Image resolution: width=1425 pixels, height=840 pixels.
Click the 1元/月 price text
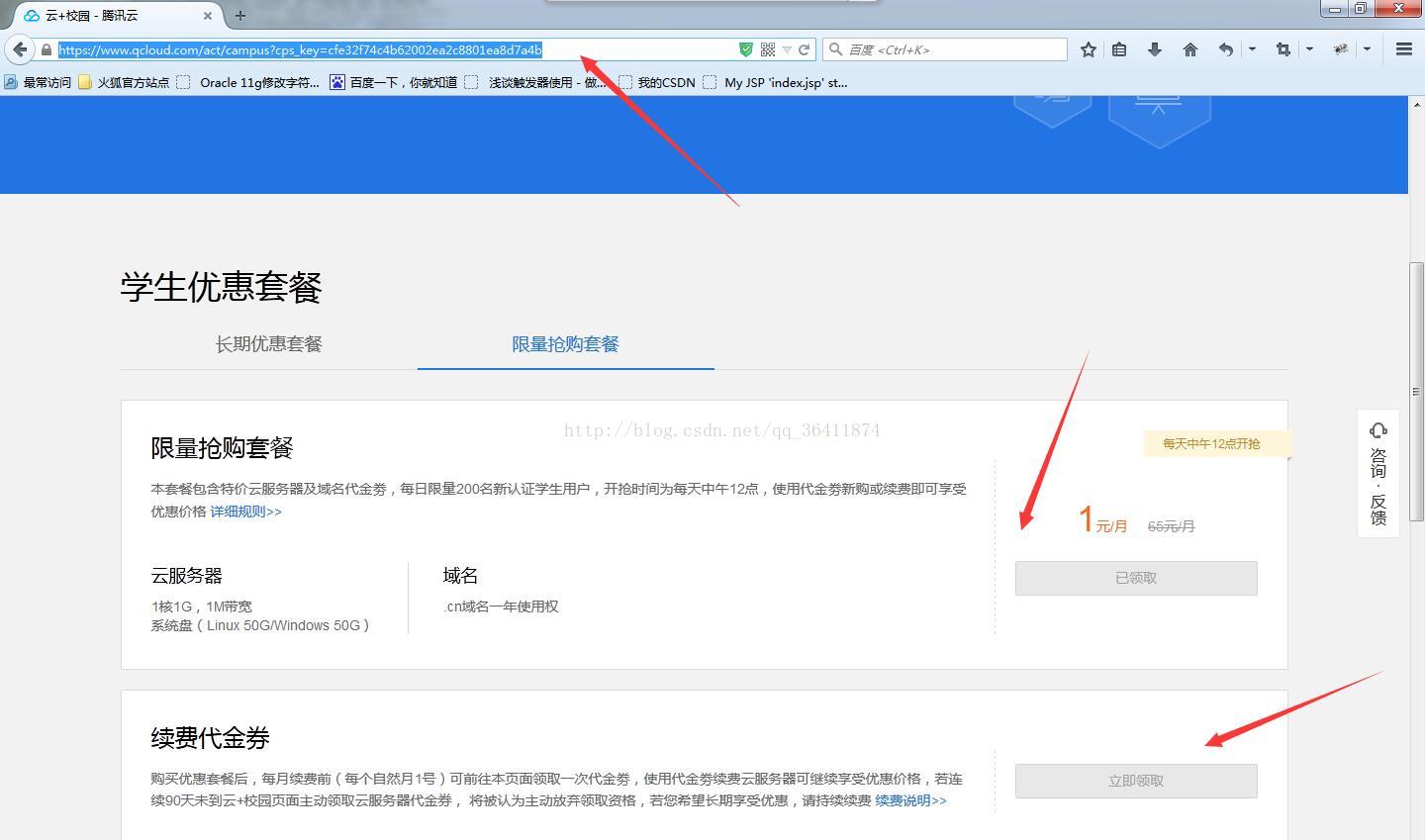coord(1102,519)
